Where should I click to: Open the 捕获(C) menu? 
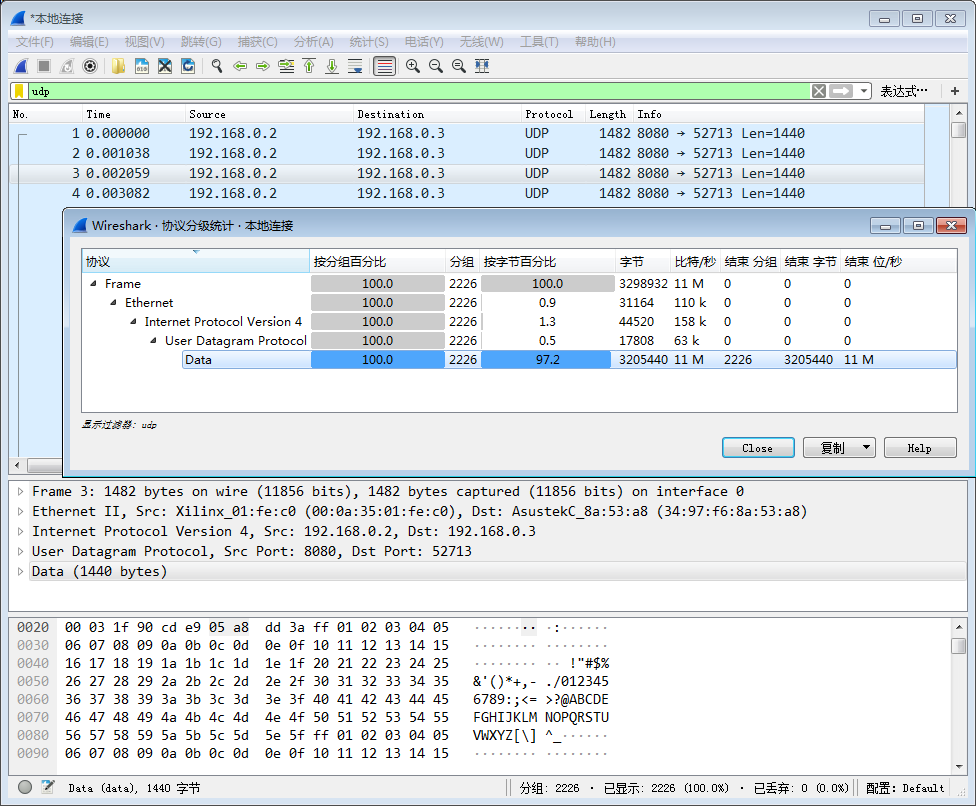click(x=258, y=42)
